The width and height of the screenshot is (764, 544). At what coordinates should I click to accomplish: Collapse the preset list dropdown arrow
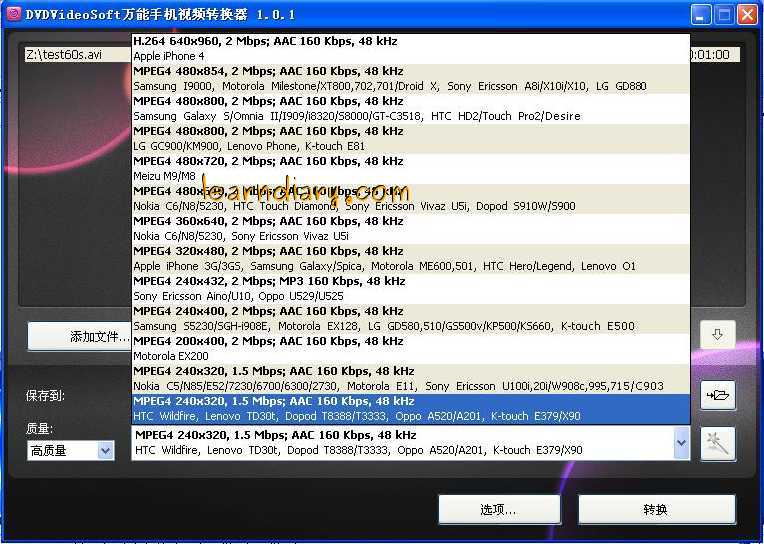(x=681, y=443)
